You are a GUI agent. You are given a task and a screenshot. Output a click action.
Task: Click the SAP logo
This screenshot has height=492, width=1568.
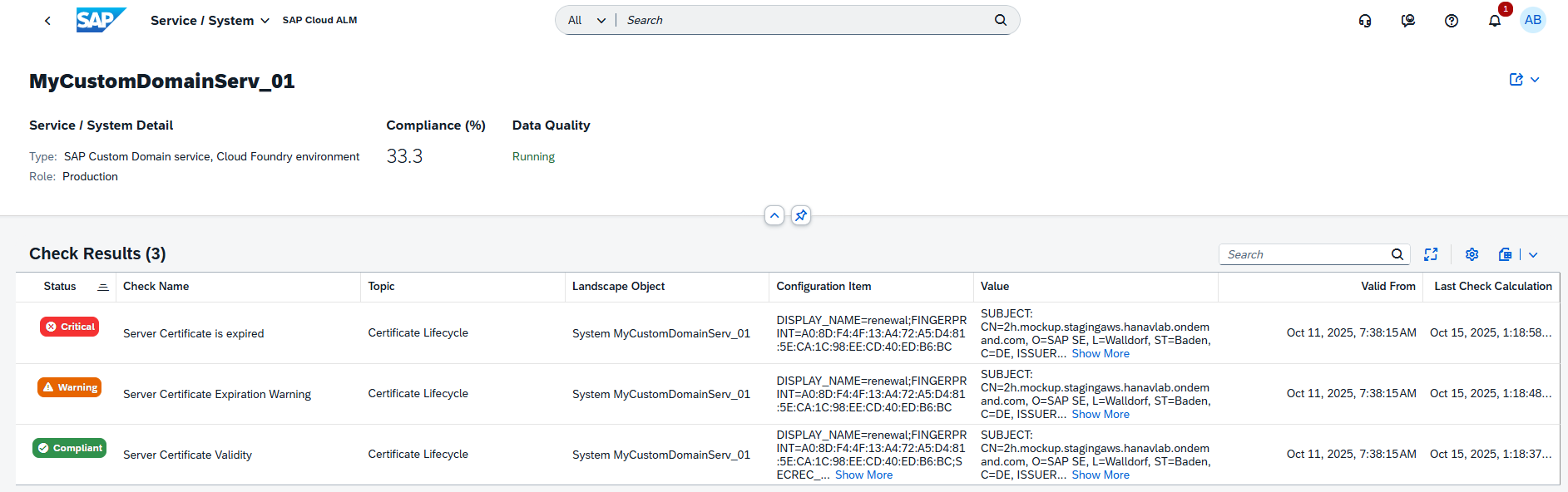[100, 20]
